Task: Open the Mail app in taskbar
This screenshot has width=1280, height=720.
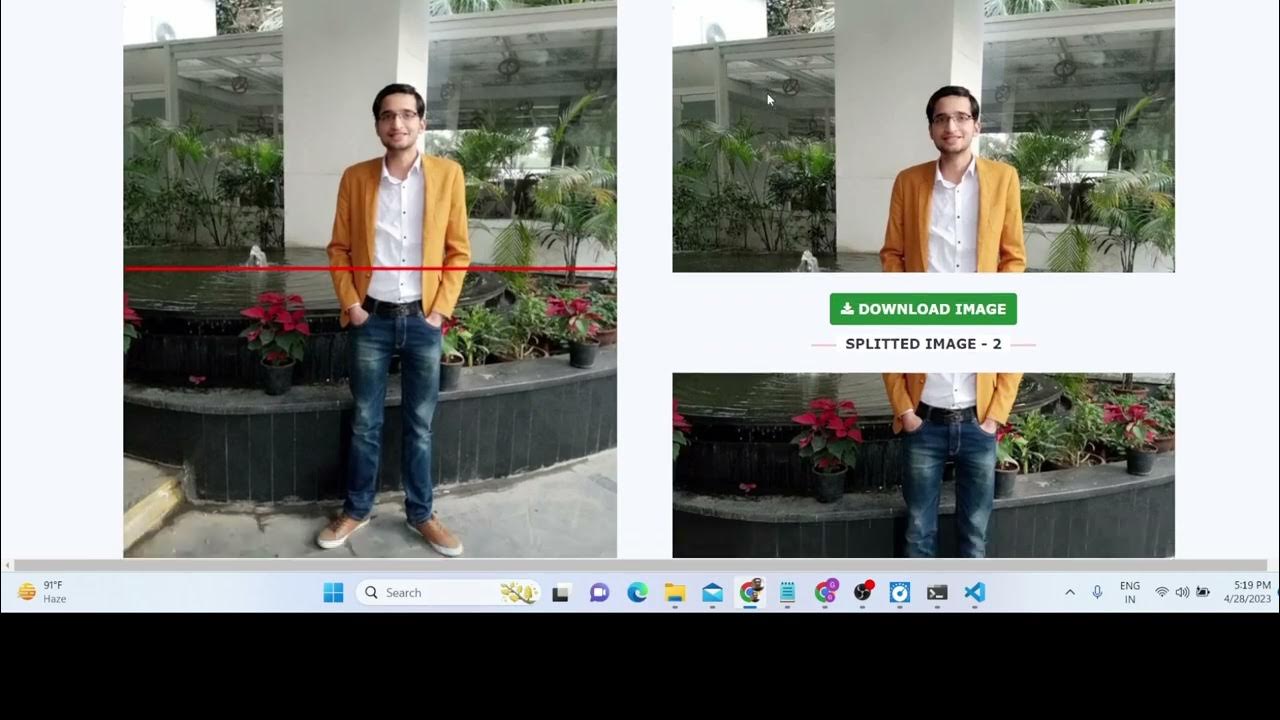Action: pos(712,593)
